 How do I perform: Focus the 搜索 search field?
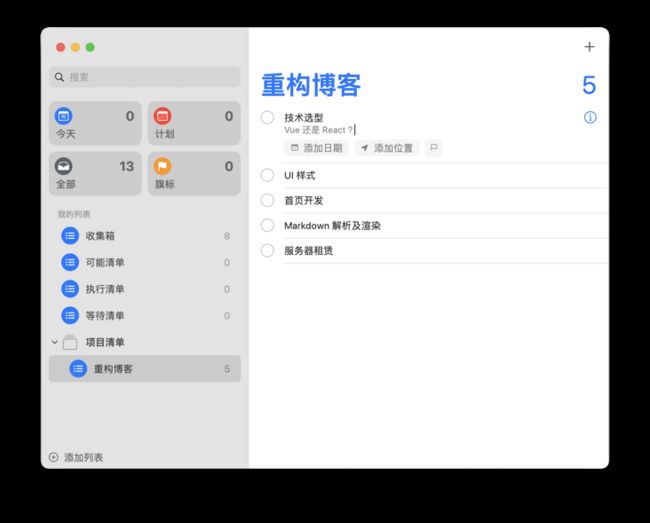coord(145,77)
